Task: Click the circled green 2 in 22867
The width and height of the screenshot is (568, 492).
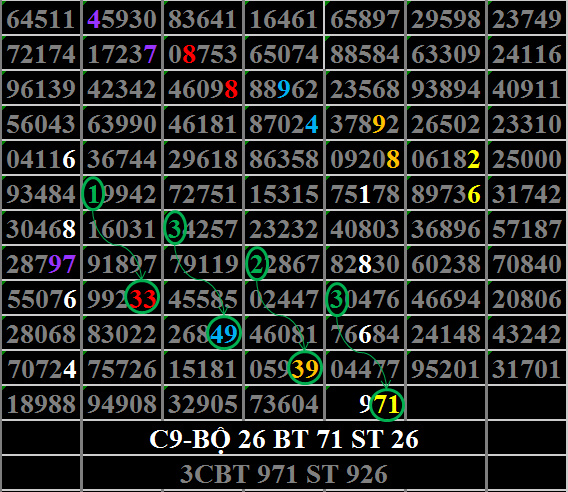Action: (x=256, y=264)
